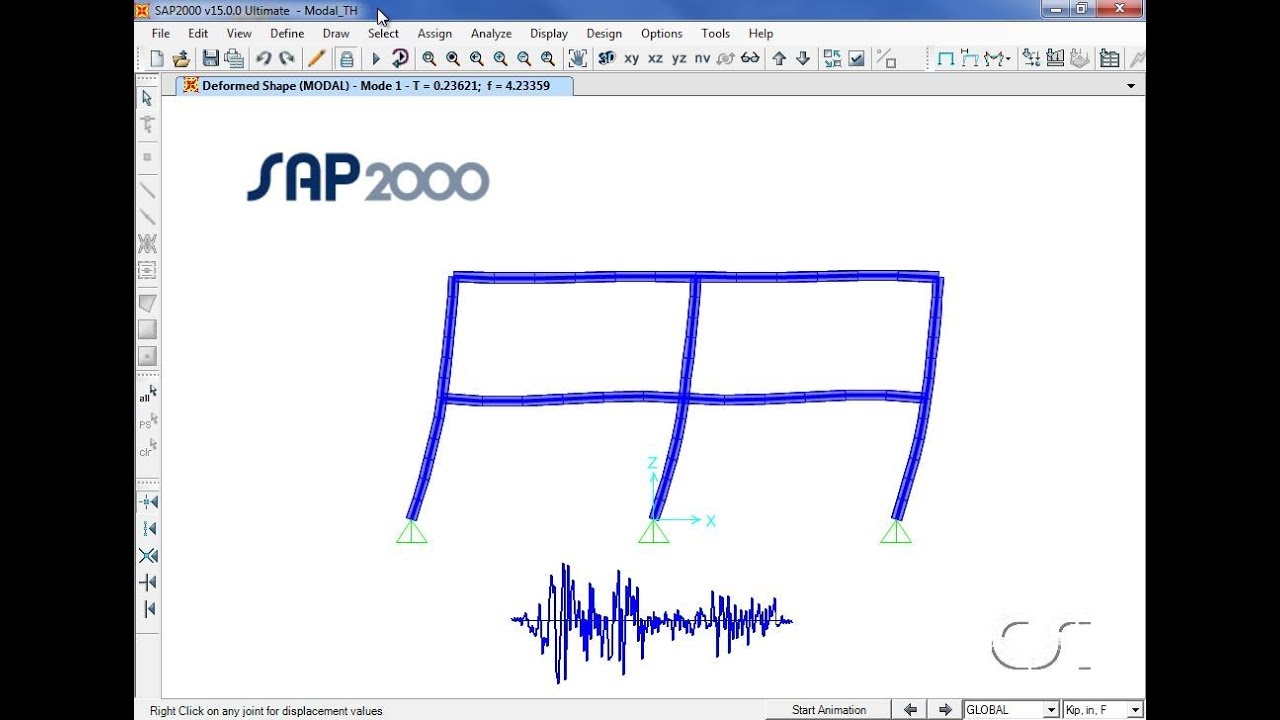Open the Design menu

(x=604, y=33)
